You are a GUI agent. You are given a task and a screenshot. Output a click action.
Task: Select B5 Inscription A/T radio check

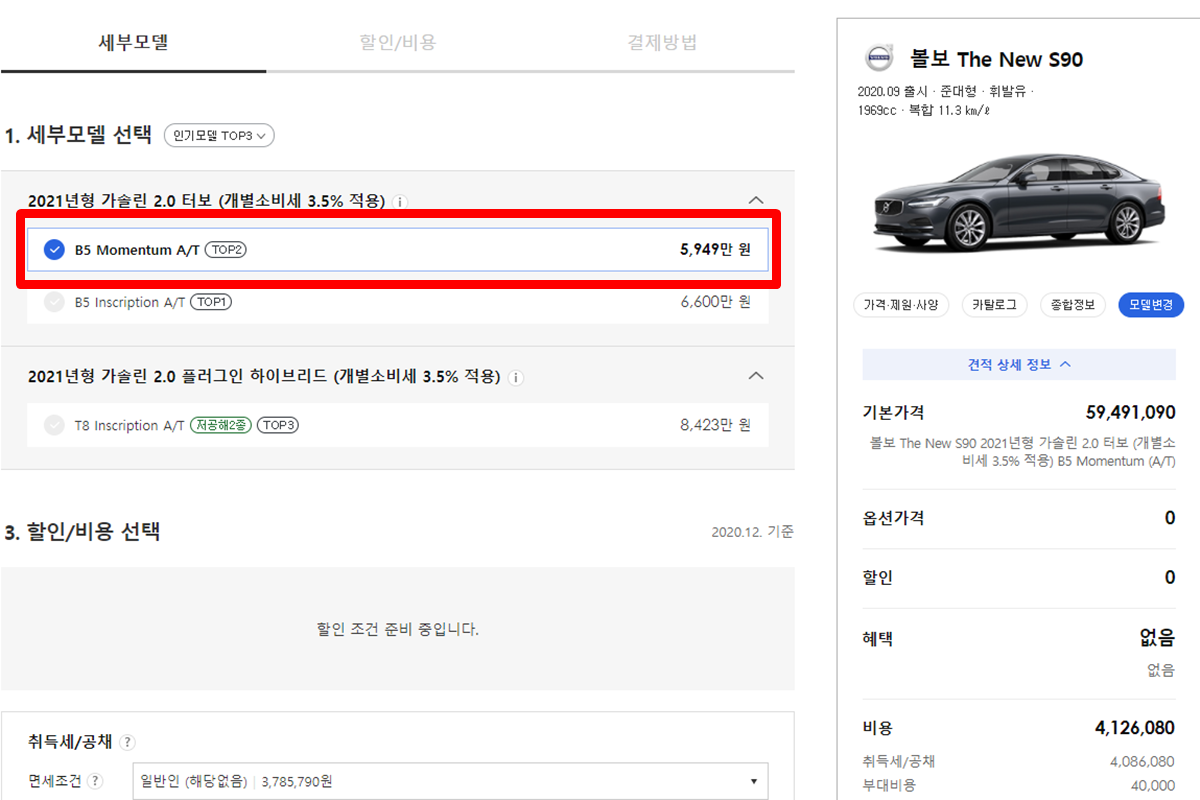coord(54,302)
